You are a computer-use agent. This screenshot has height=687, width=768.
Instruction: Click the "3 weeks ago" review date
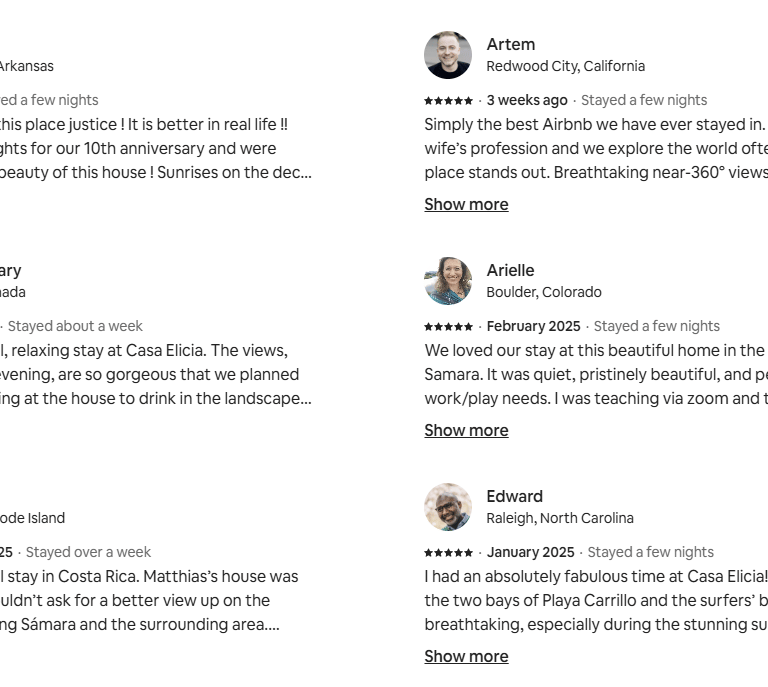click(527, 100)
